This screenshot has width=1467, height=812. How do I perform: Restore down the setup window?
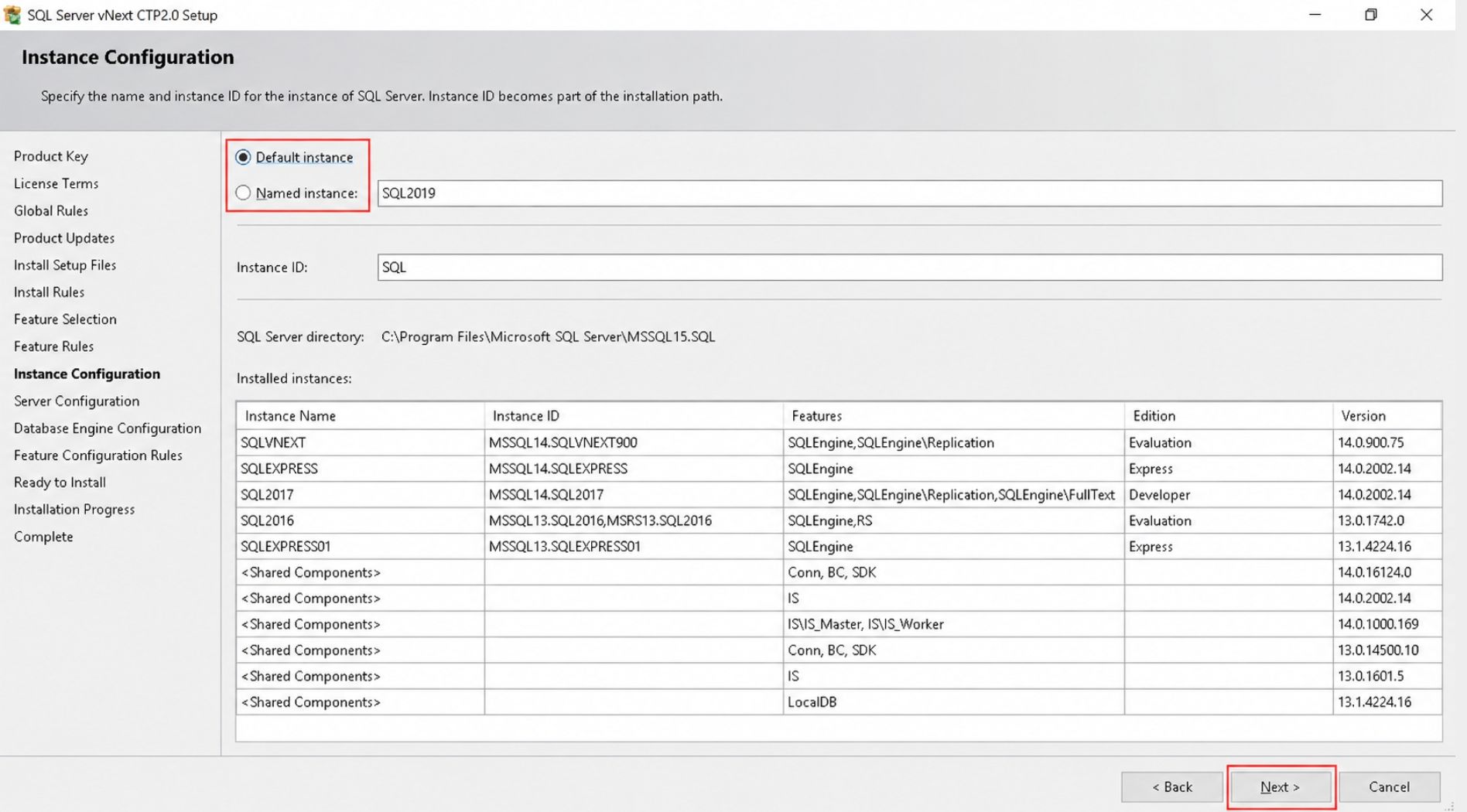click(1370, 15)
